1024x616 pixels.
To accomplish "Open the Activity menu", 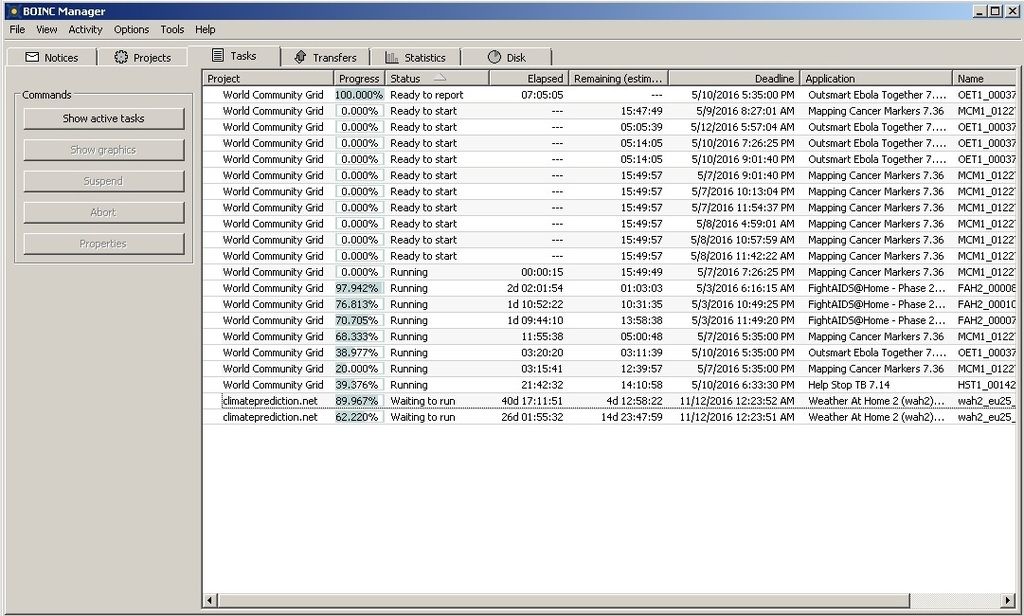I will 85,30.
